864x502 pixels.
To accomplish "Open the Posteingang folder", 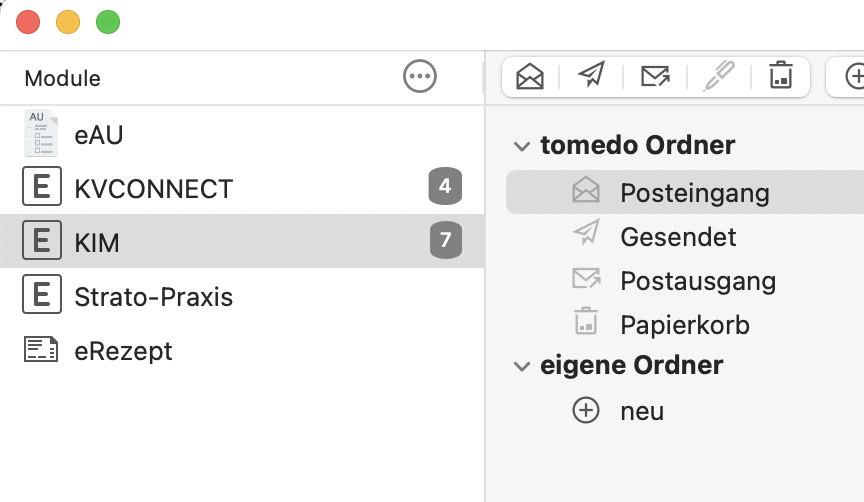I will tap(685, 192).
